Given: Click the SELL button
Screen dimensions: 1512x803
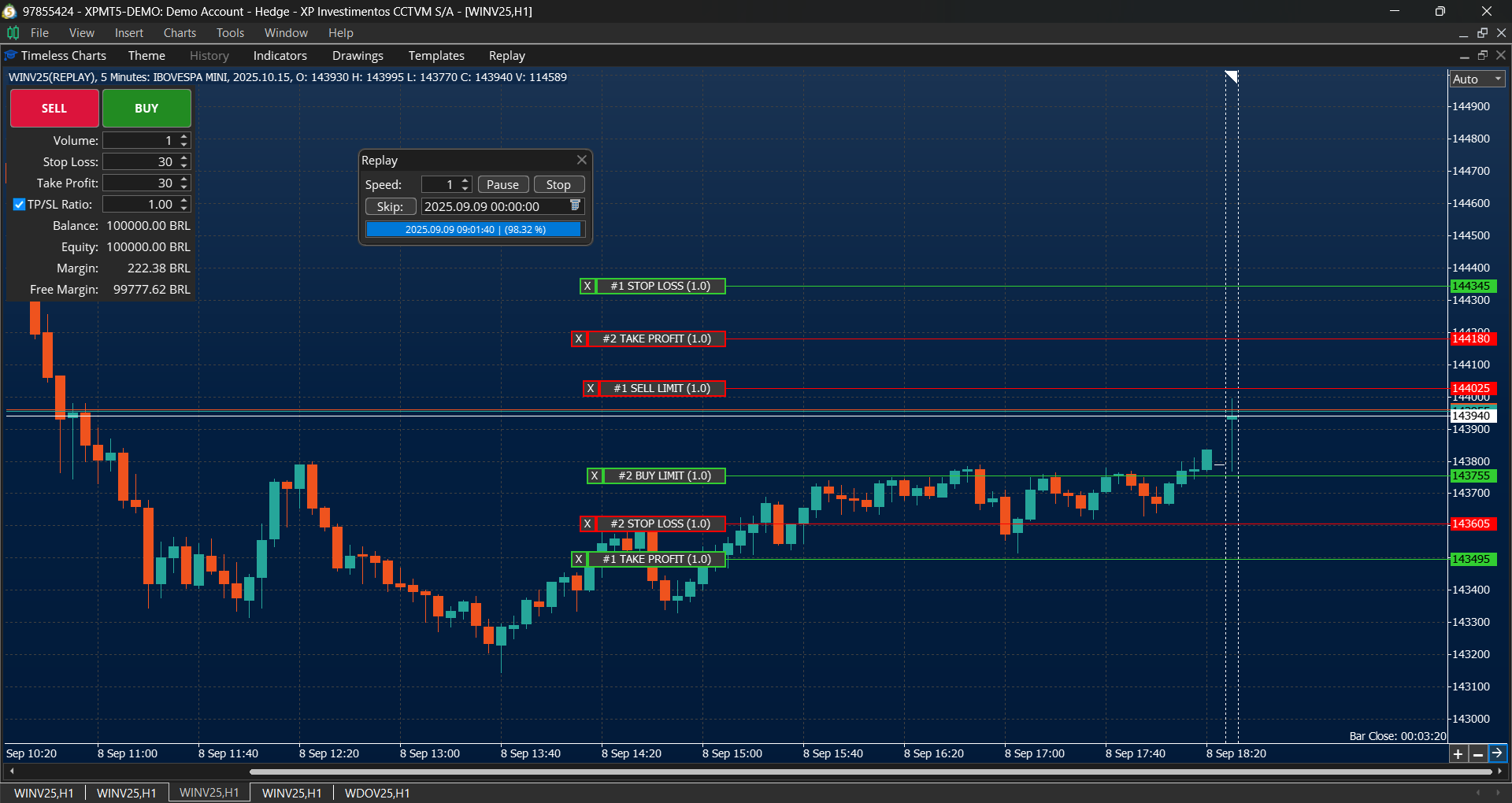Looking at the screenshot, I should coord(54,108).
